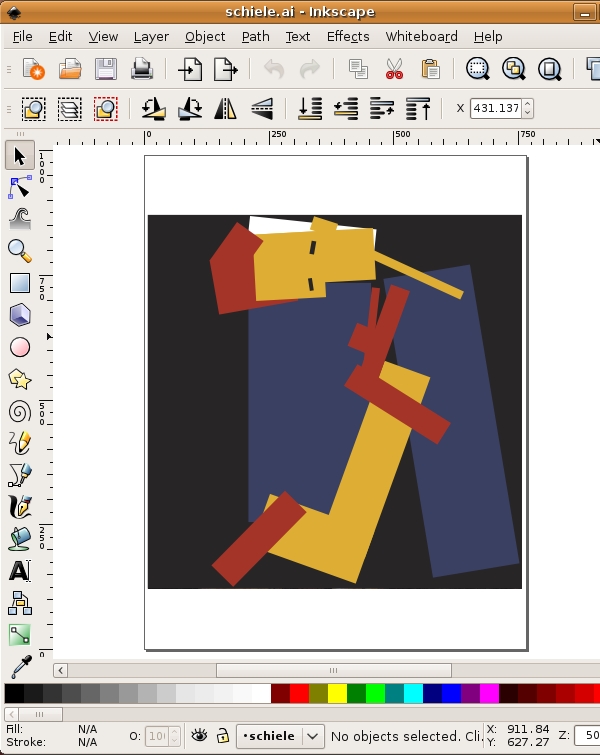Click the Undo arrow
The width and height of the screenshot is (600, 755).
pyautogui.click(x=274, y=69)
